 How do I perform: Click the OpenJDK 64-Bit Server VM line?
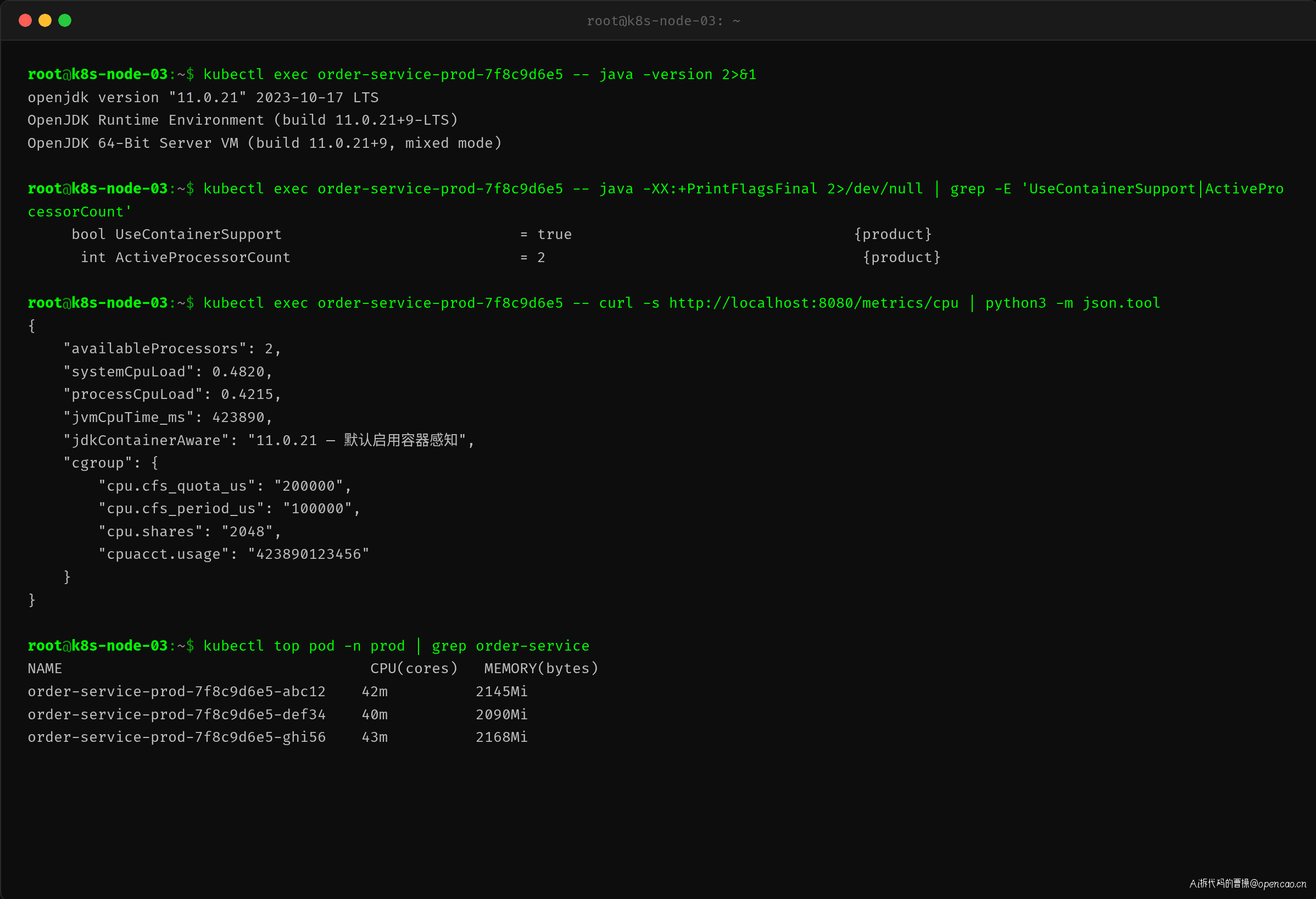coord(264,143)
